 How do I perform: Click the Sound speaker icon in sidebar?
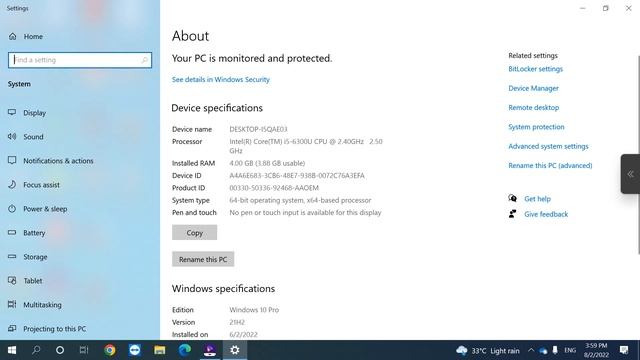(x=12, y=136)
